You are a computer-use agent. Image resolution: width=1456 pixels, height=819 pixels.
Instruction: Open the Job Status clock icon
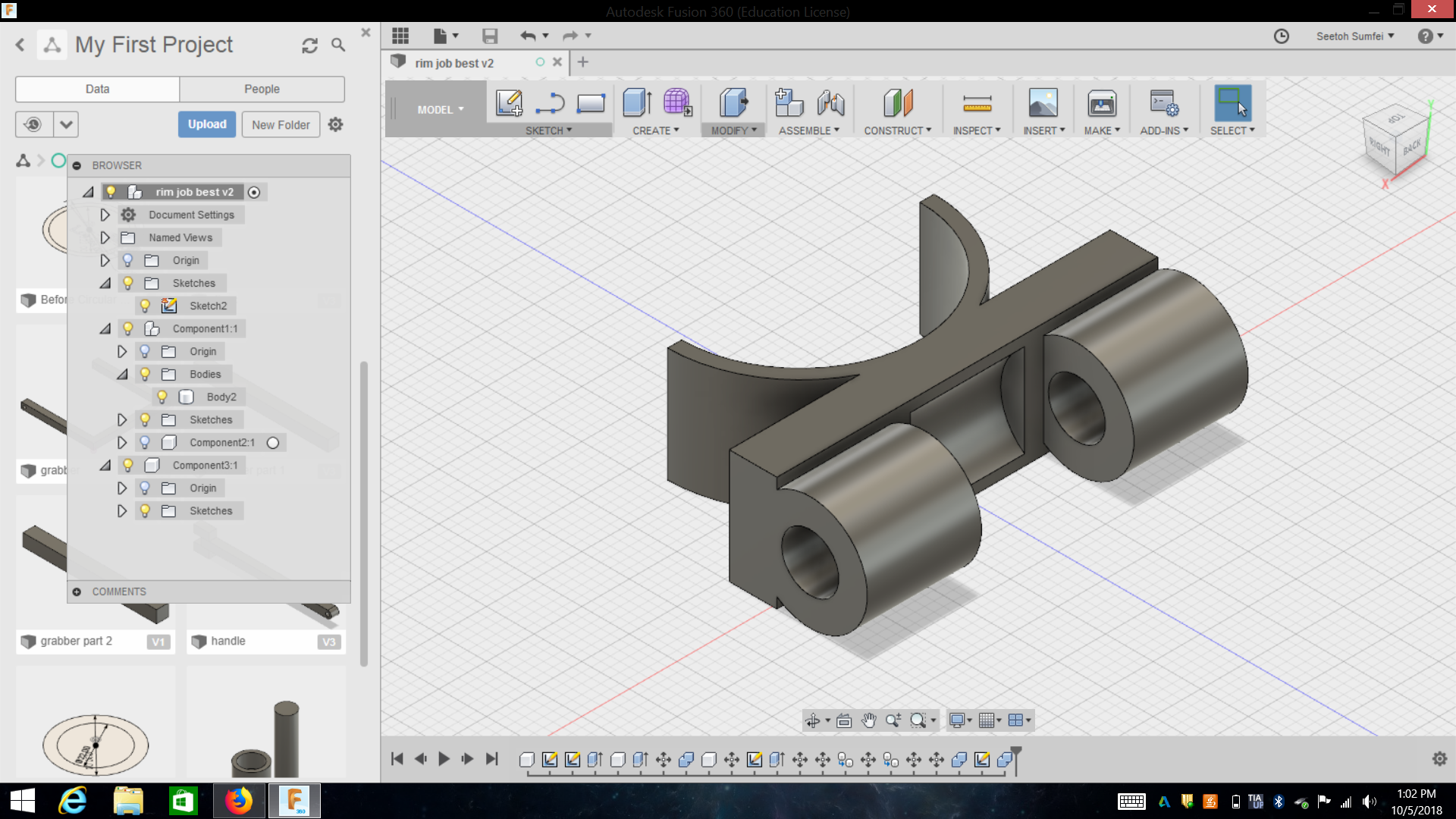click(1281, 36)
